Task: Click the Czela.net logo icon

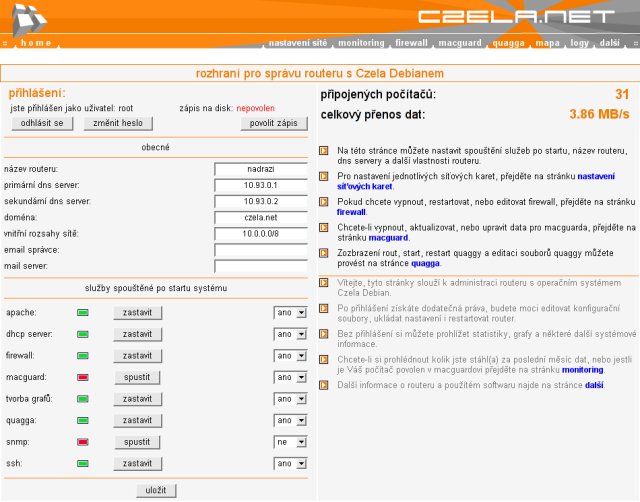Action: tap(22, 18)
